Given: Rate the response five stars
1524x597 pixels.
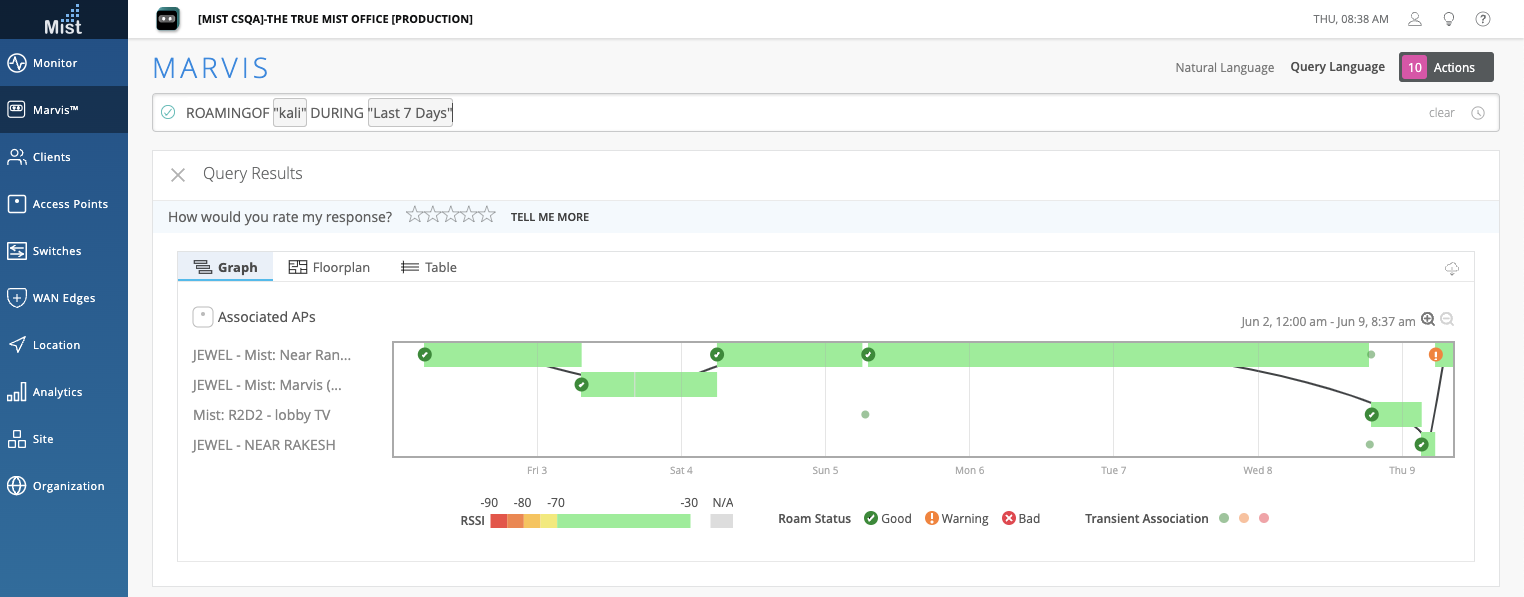Looking at the screenshot, I should pyautogui.click(x=488, y=215).
